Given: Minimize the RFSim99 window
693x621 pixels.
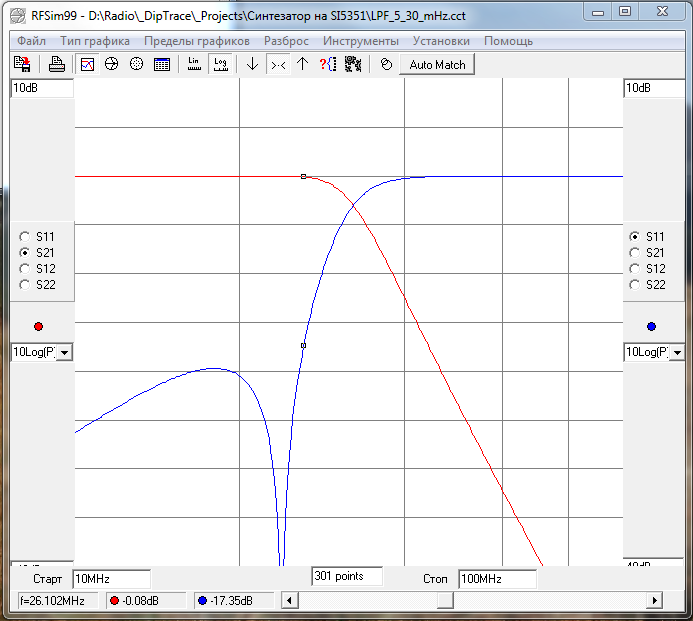Looking at the screenshot, I should tap(598, 12).
